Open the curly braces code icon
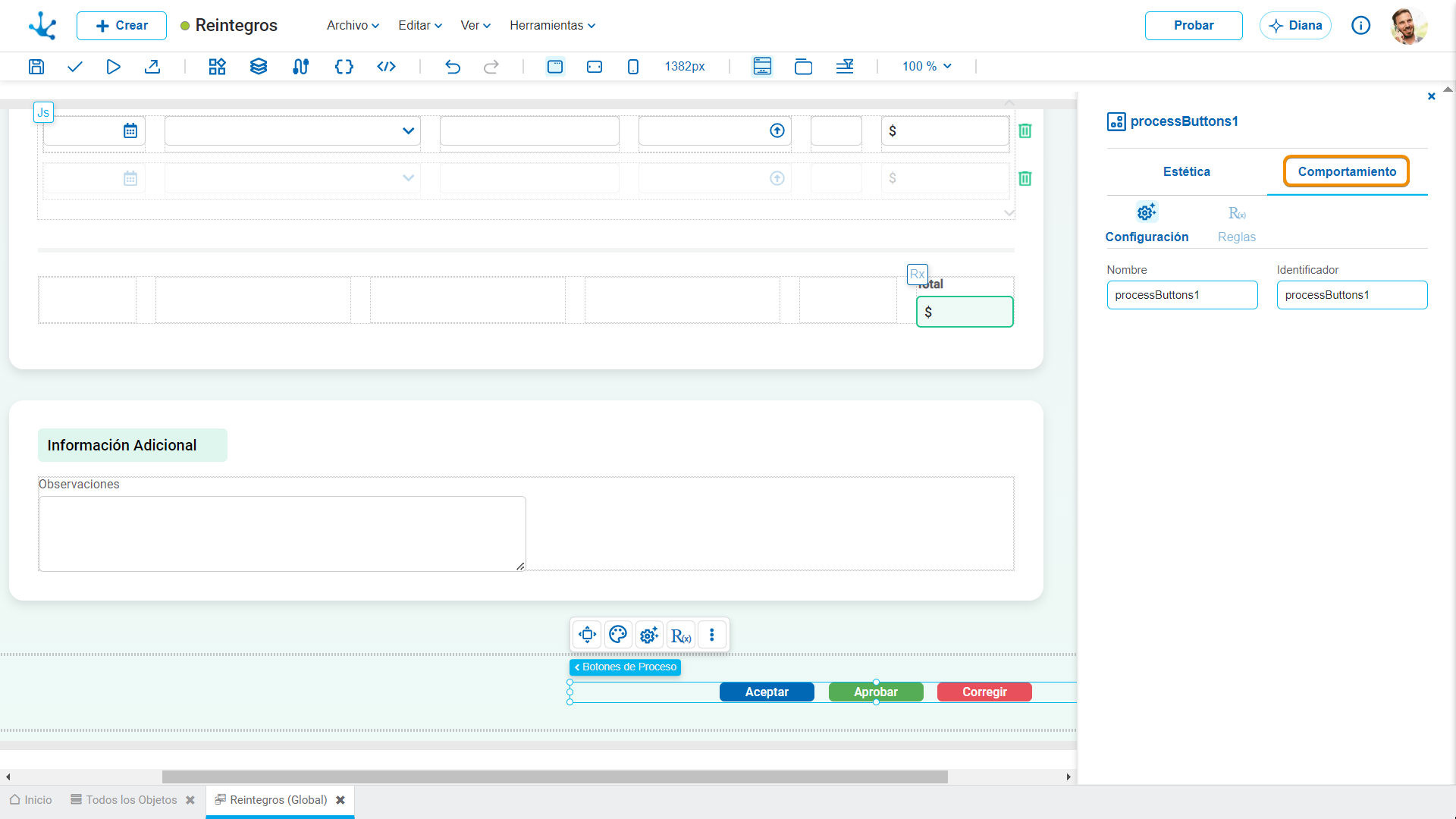 click(x=344, y=67)
